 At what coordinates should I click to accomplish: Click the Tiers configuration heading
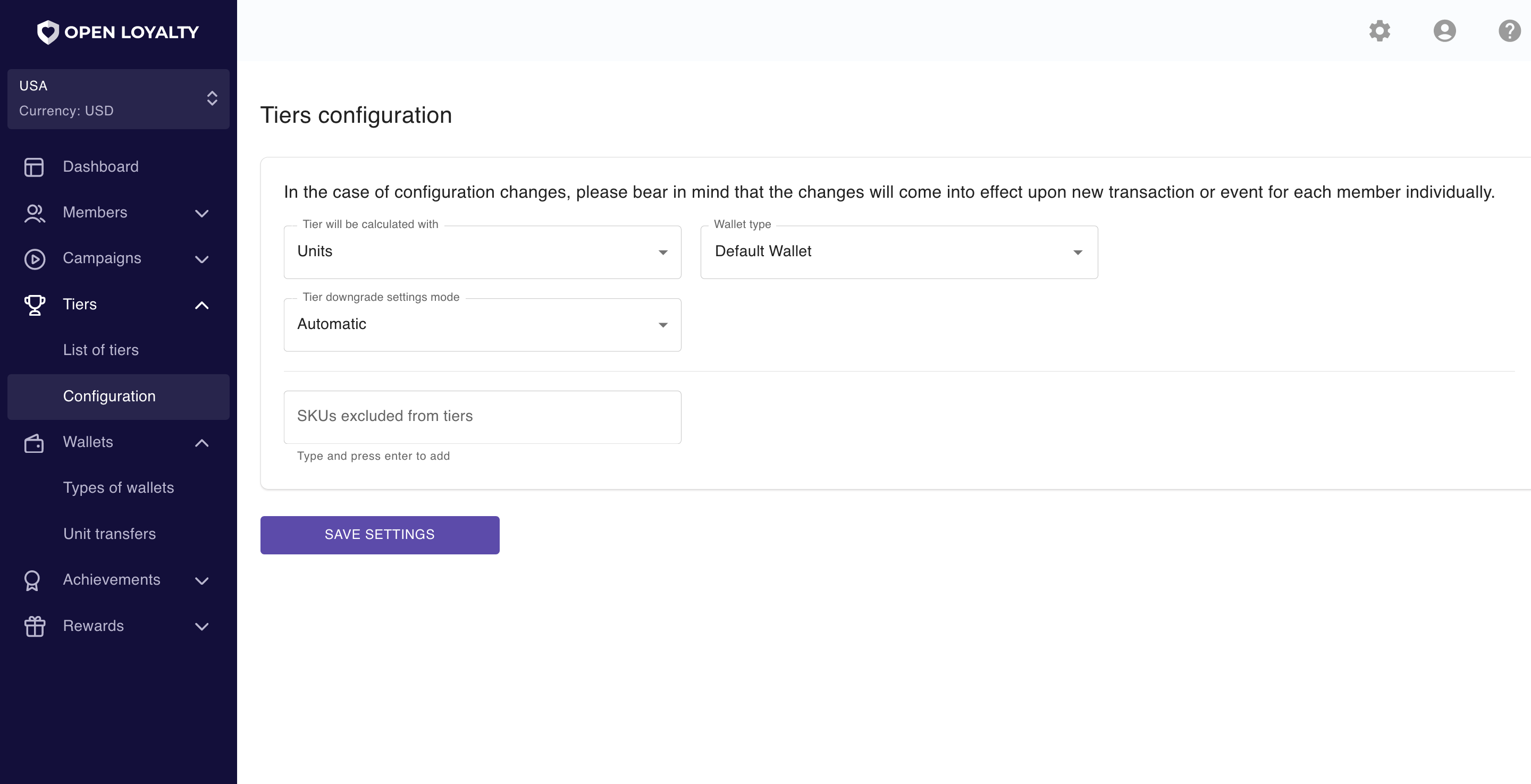[356, 115]
